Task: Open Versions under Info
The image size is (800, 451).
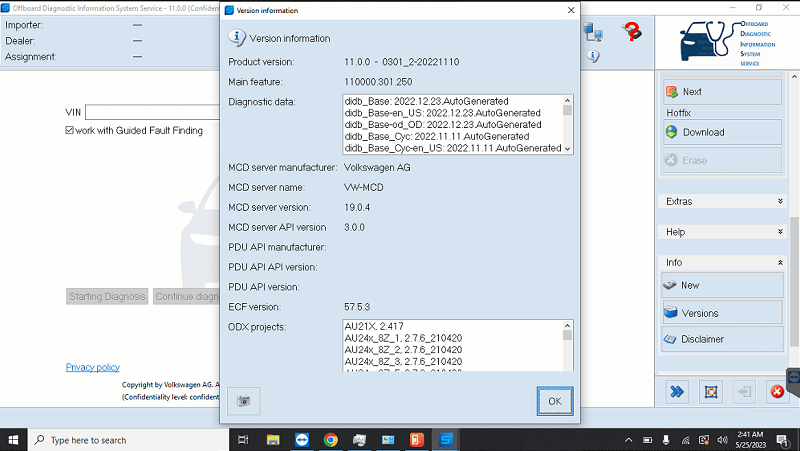Action: (722, 313)
